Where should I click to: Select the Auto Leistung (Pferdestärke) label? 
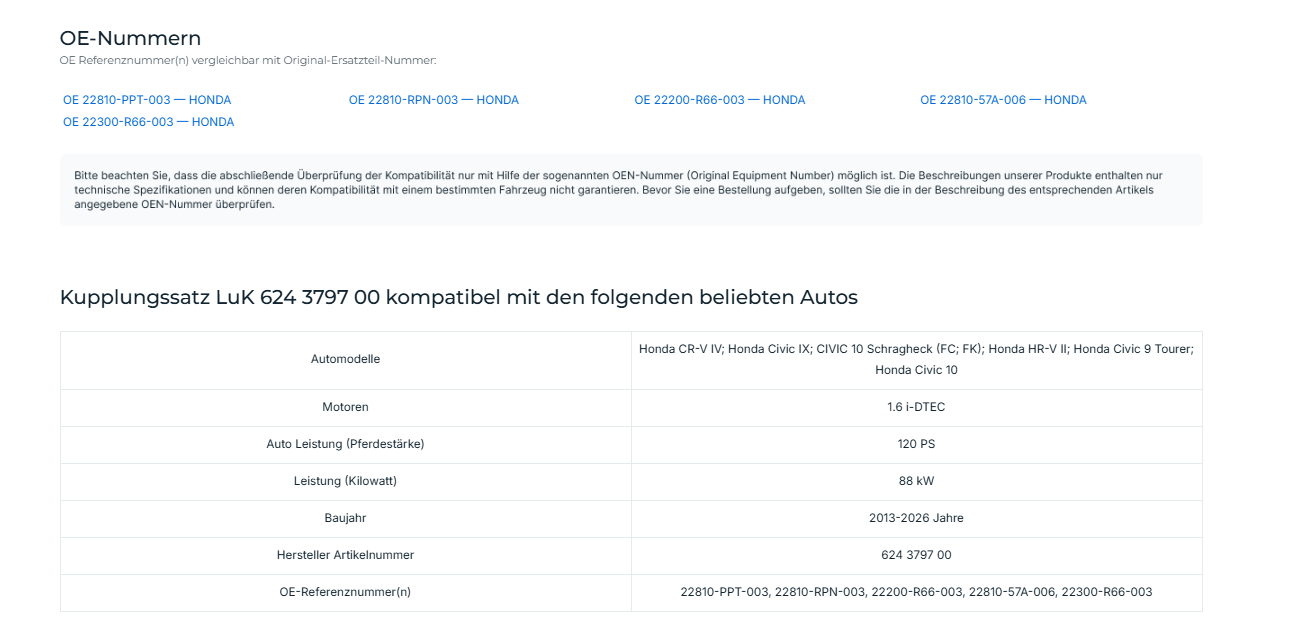(x=346, y=444)
